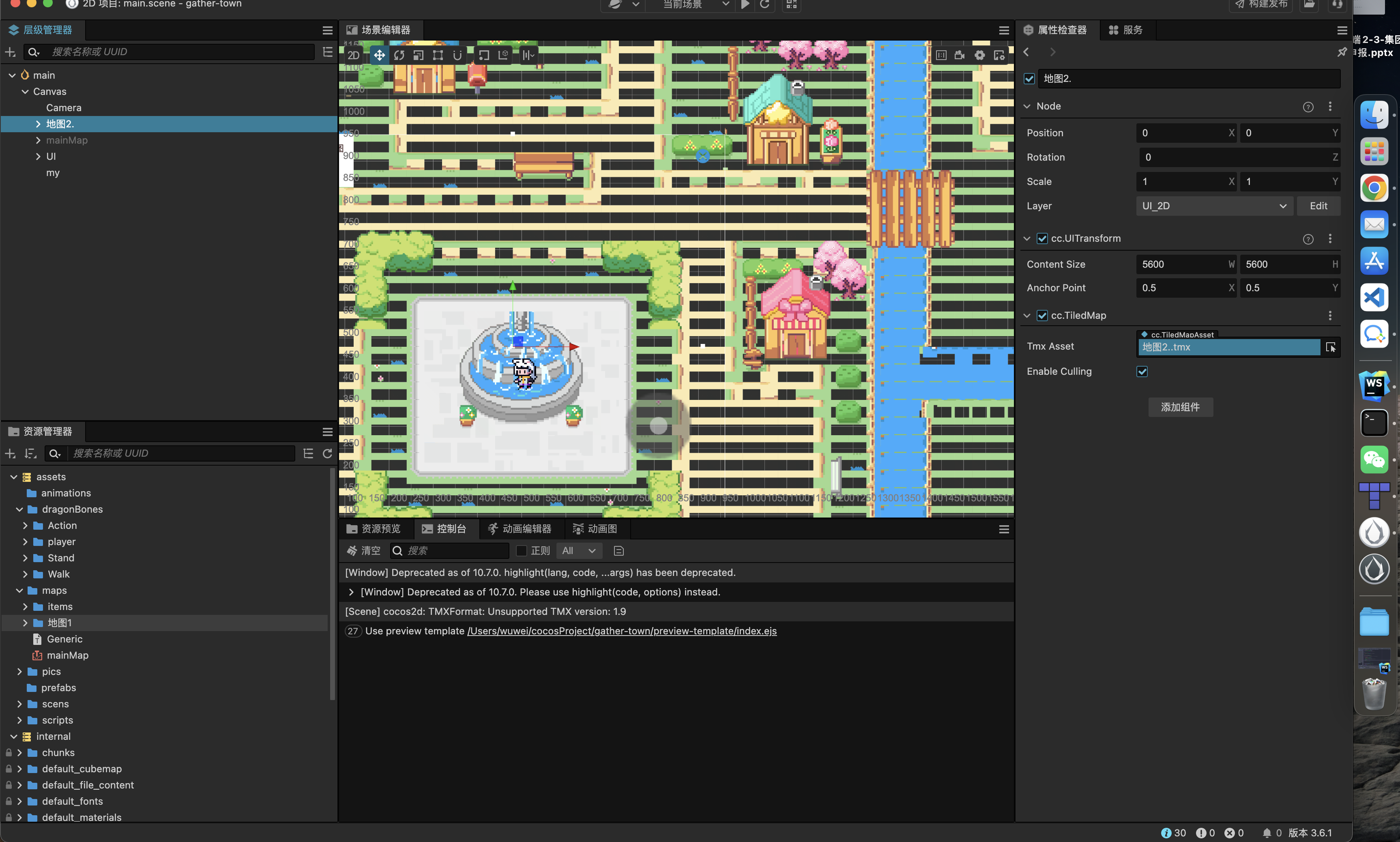
Task: Click the play preview button
Action: pos(745,4)
